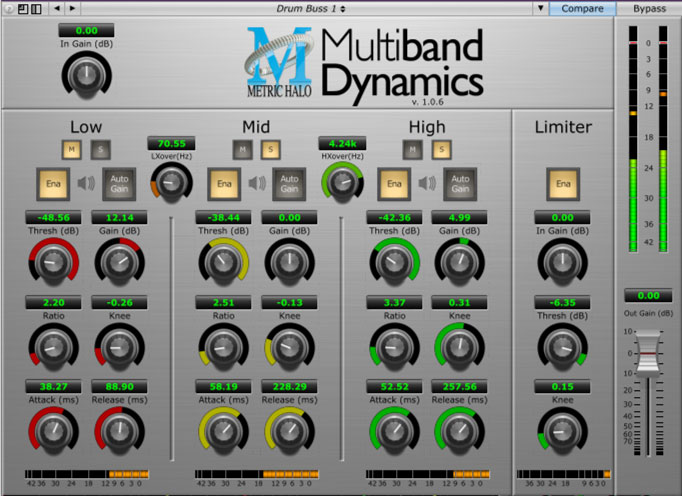Viewport: 682px width, 496px height.
Task: Click the Low band Ratio knob
Action: coord(53,347)
